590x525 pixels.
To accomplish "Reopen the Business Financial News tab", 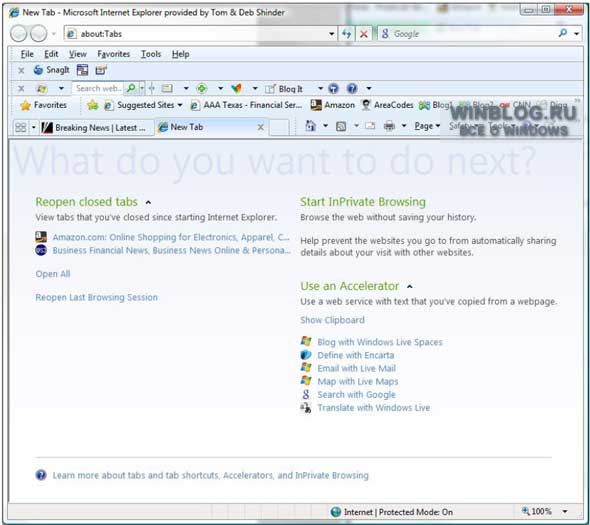I will tap(172, 250).
